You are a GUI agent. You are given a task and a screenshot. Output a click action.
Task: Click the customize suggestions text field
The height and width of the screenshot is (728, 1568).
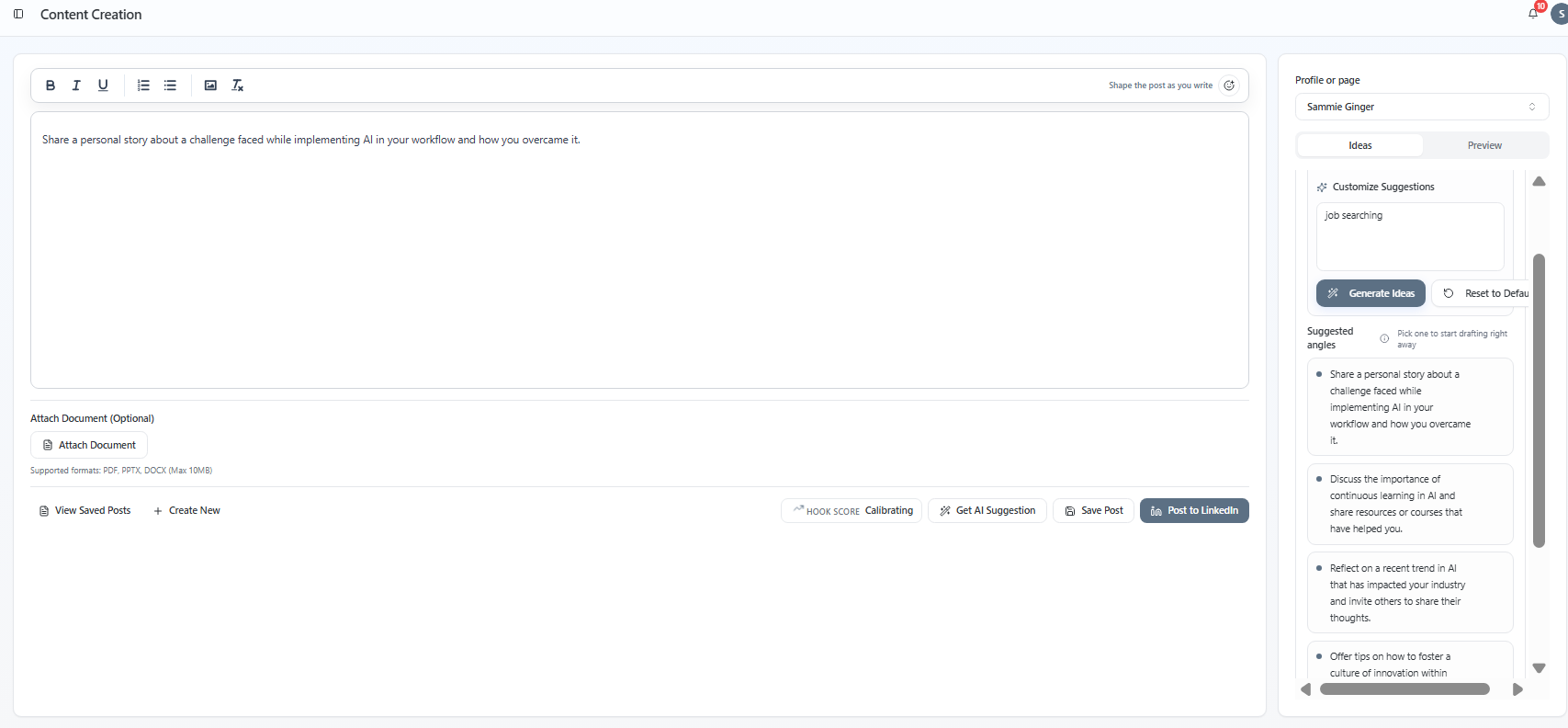[x=1409, y=236]
